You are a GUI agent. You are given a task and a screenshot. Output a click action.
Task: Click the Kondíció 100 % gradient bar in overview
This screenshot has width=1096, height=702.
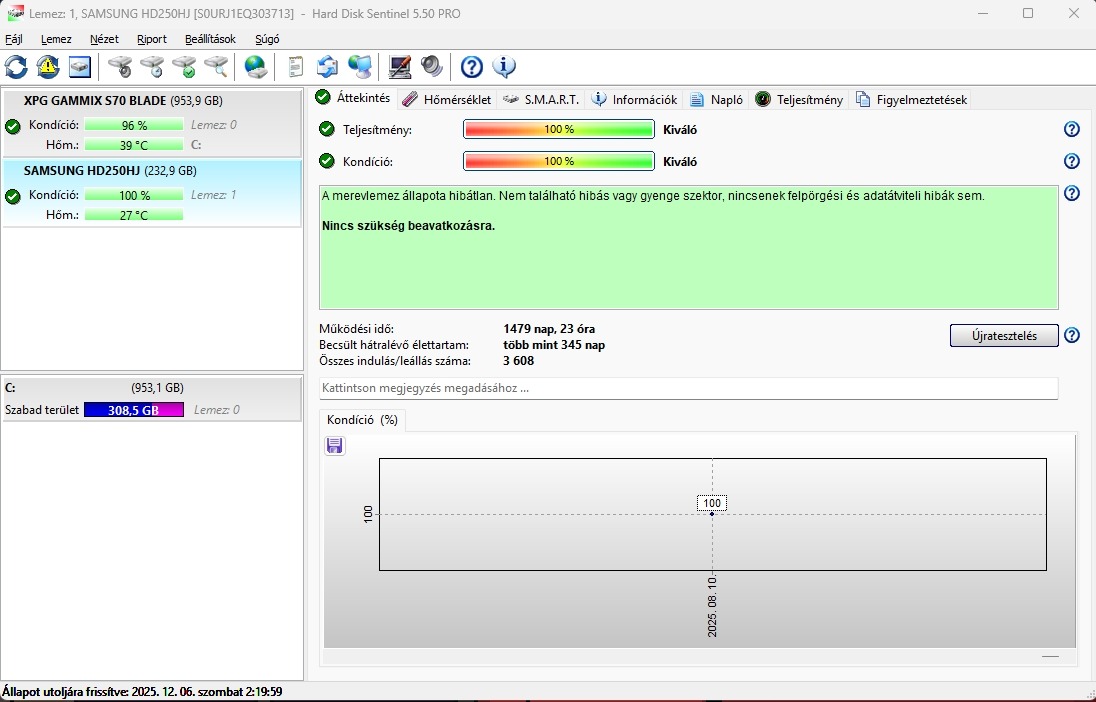pos(558,162)
